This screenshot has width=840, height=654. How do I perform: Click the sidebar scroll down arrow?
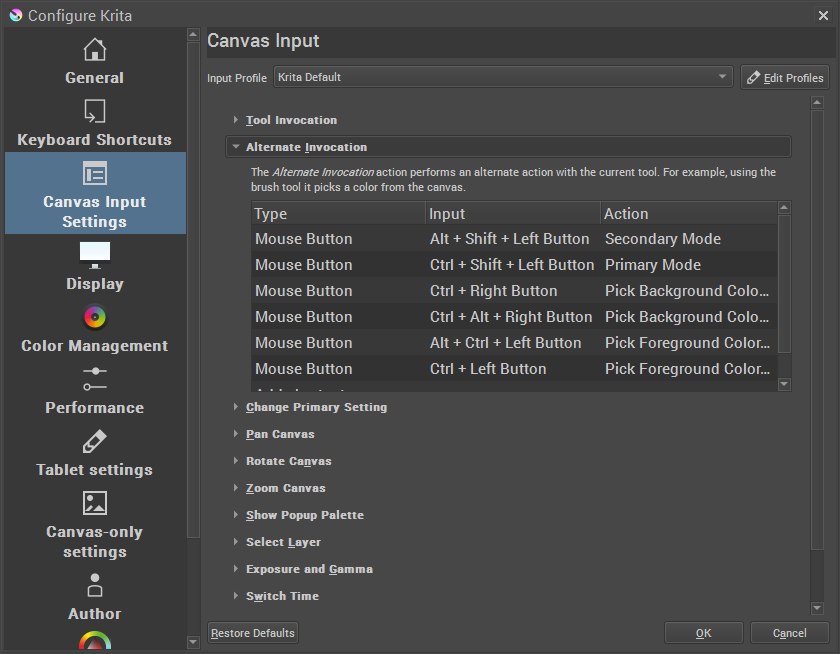pos(193,641)
